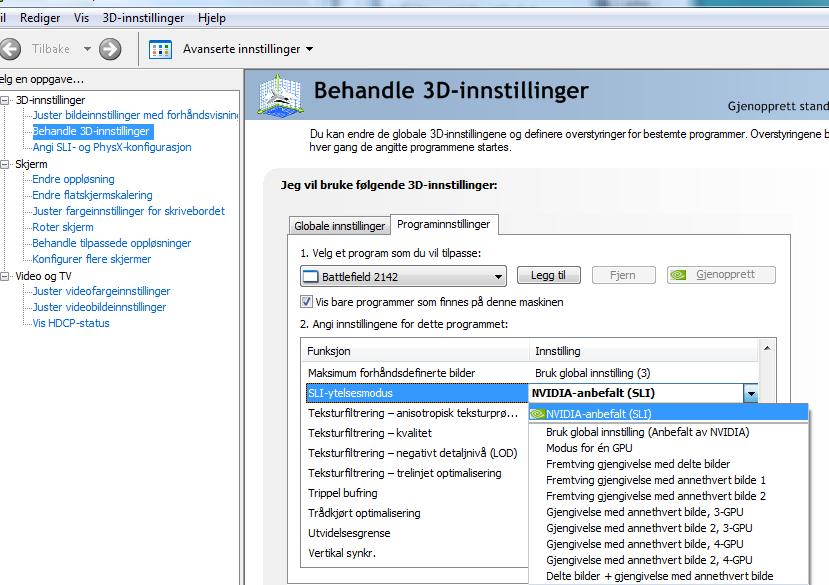Open the Vis menu
The image size is (829, 585).
tap(81, 18)
